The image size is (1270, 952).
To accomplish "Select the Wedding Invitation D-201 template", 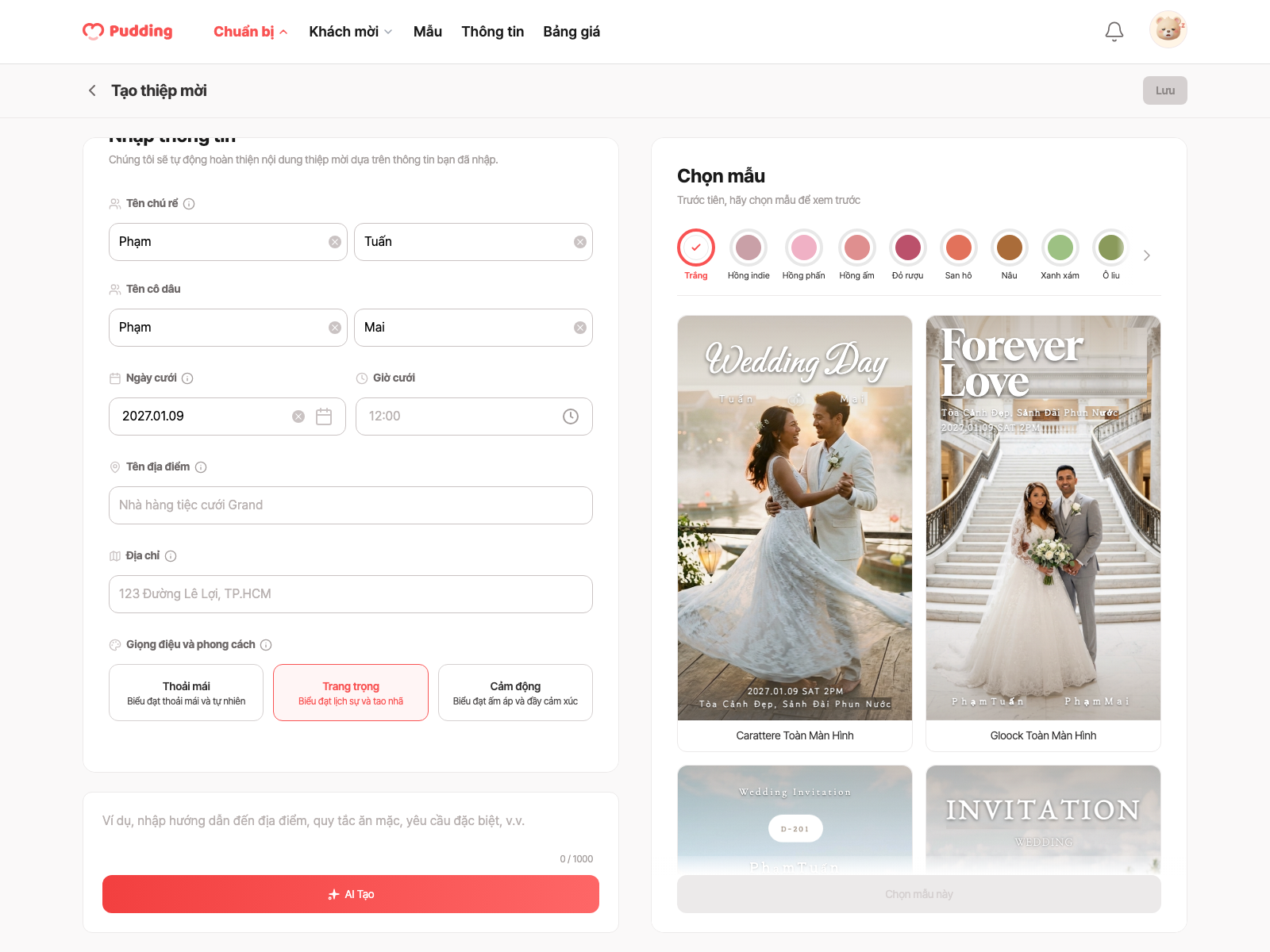I will [795, 820].
